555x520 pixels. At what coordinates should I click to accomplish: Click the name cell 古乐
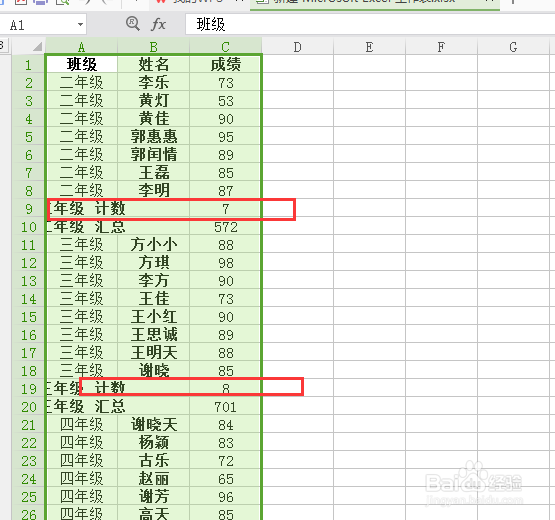[x=153, y=461]
